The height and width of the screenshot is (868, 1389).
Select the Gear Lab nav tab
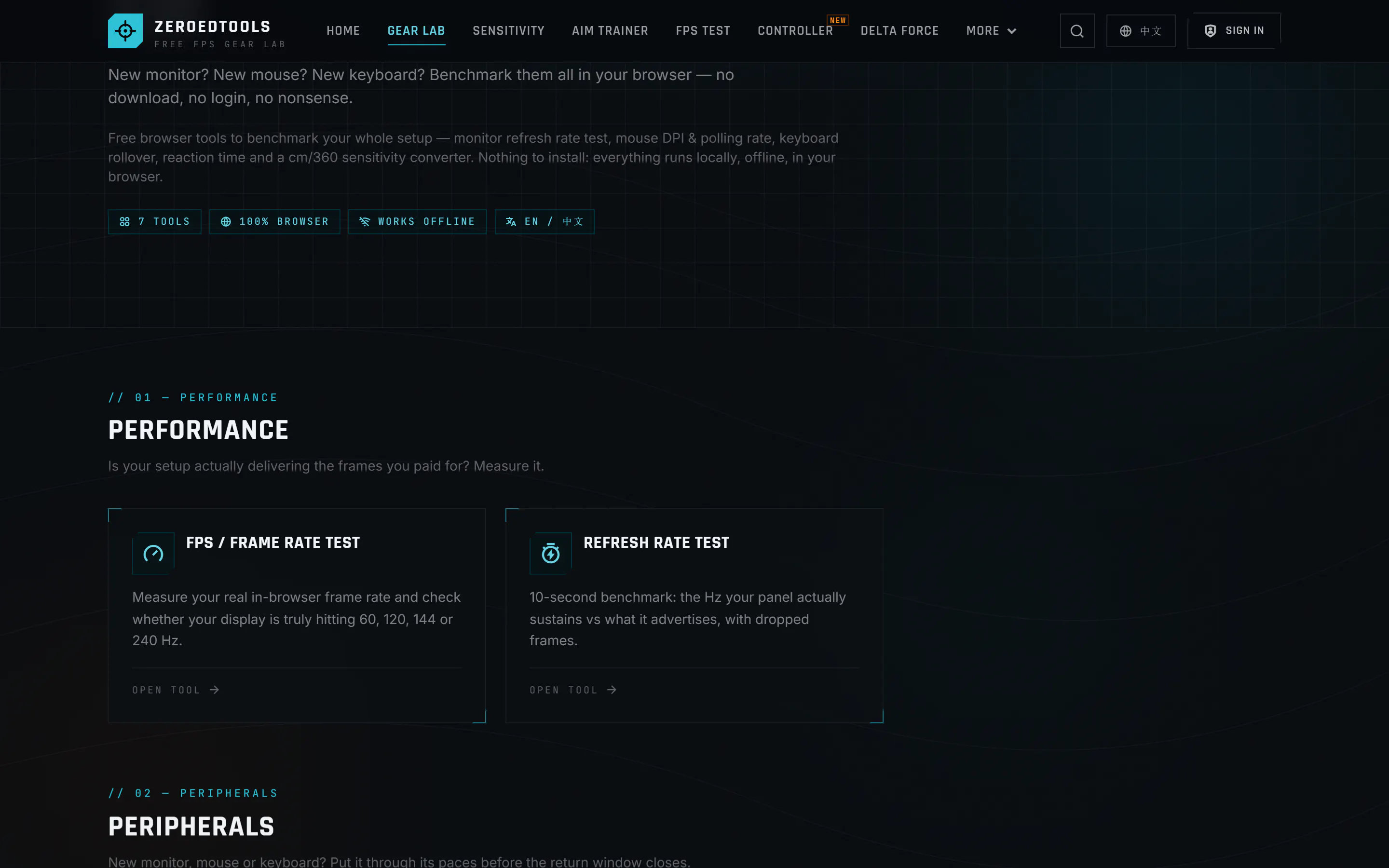[x=416, y=31]
